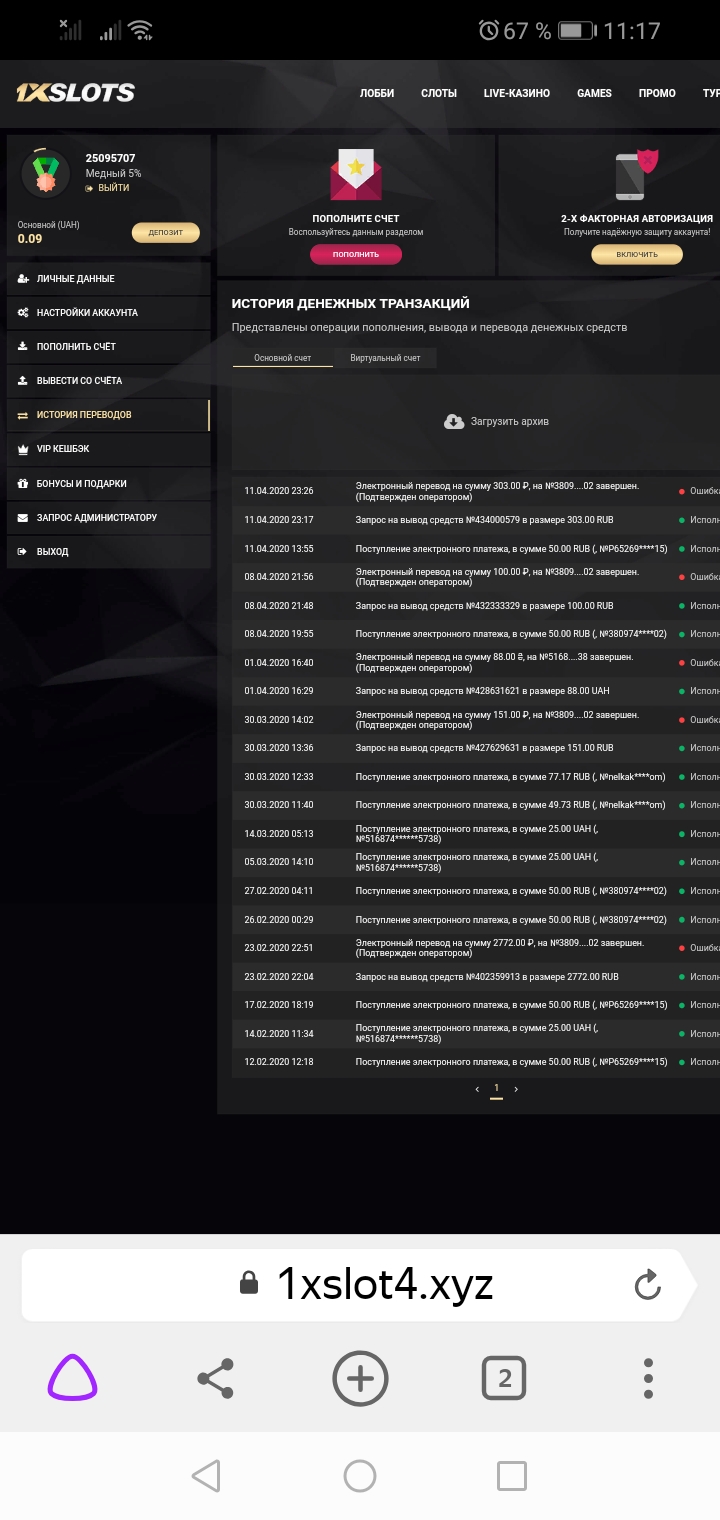Go to next page arrow
Screen dimensions: 720x1520
(x=516, y=1089)
